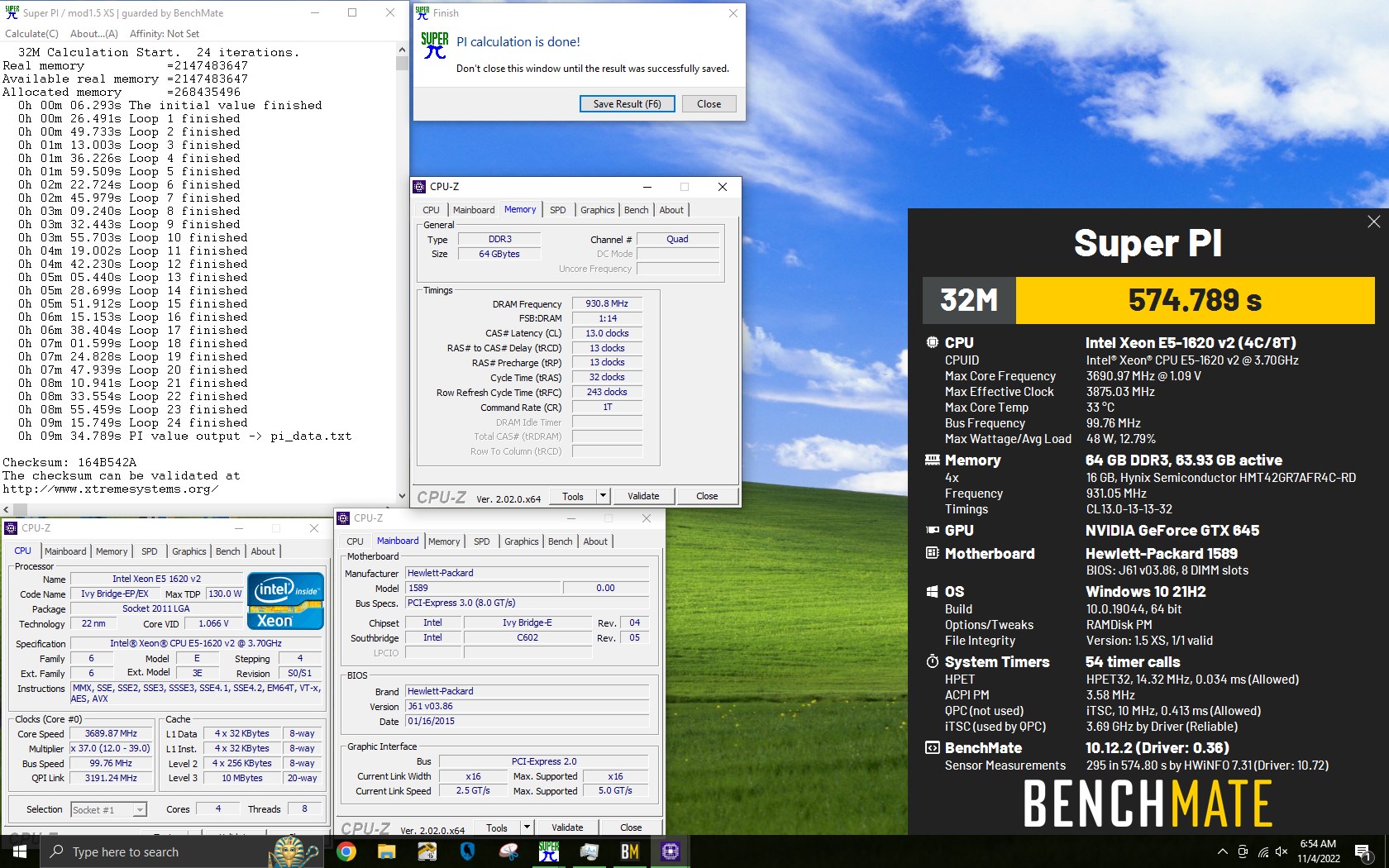Click Checksum: 164B542A line
1389x868 pixels.
coord(69,462)
